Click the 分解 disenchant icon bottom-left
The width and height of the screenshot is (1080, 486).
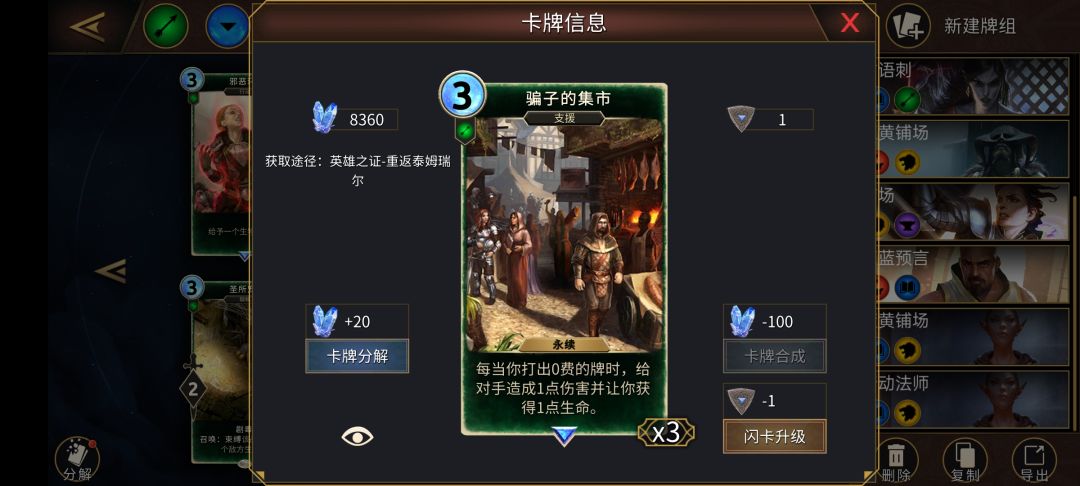tap(77, 460)
